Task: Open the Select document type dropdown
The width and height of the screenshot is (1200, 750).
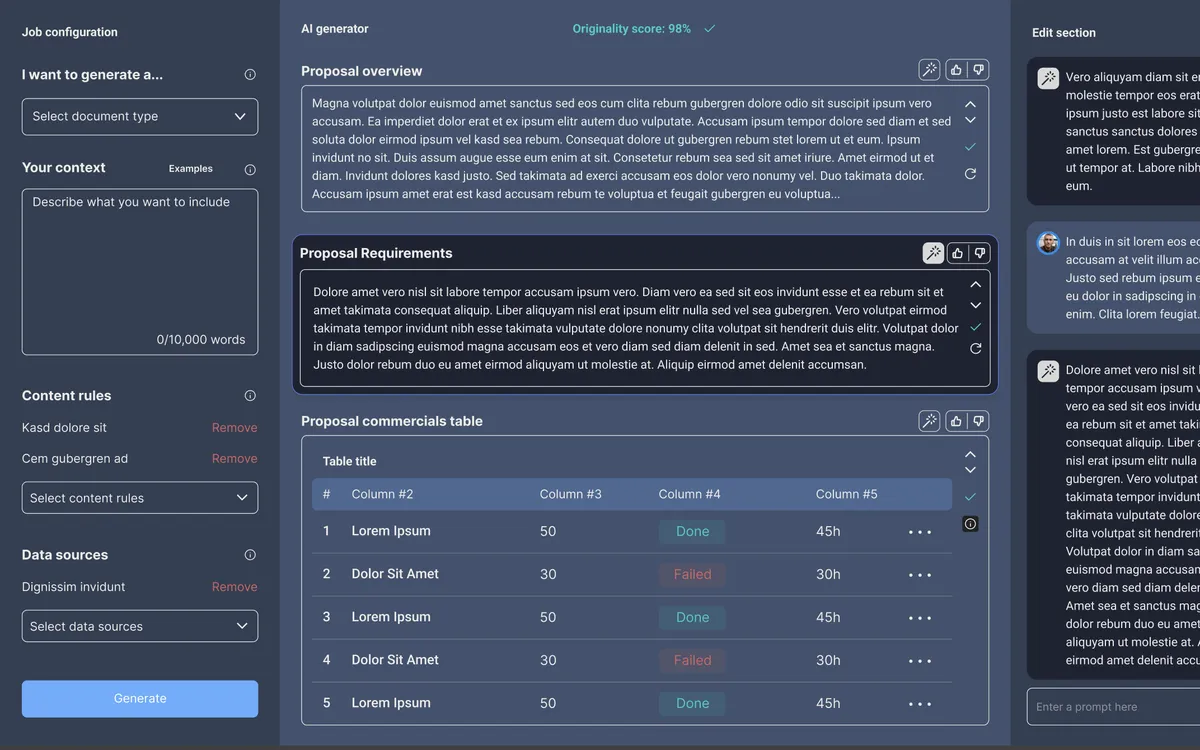Action: click(x=140, y=117)
